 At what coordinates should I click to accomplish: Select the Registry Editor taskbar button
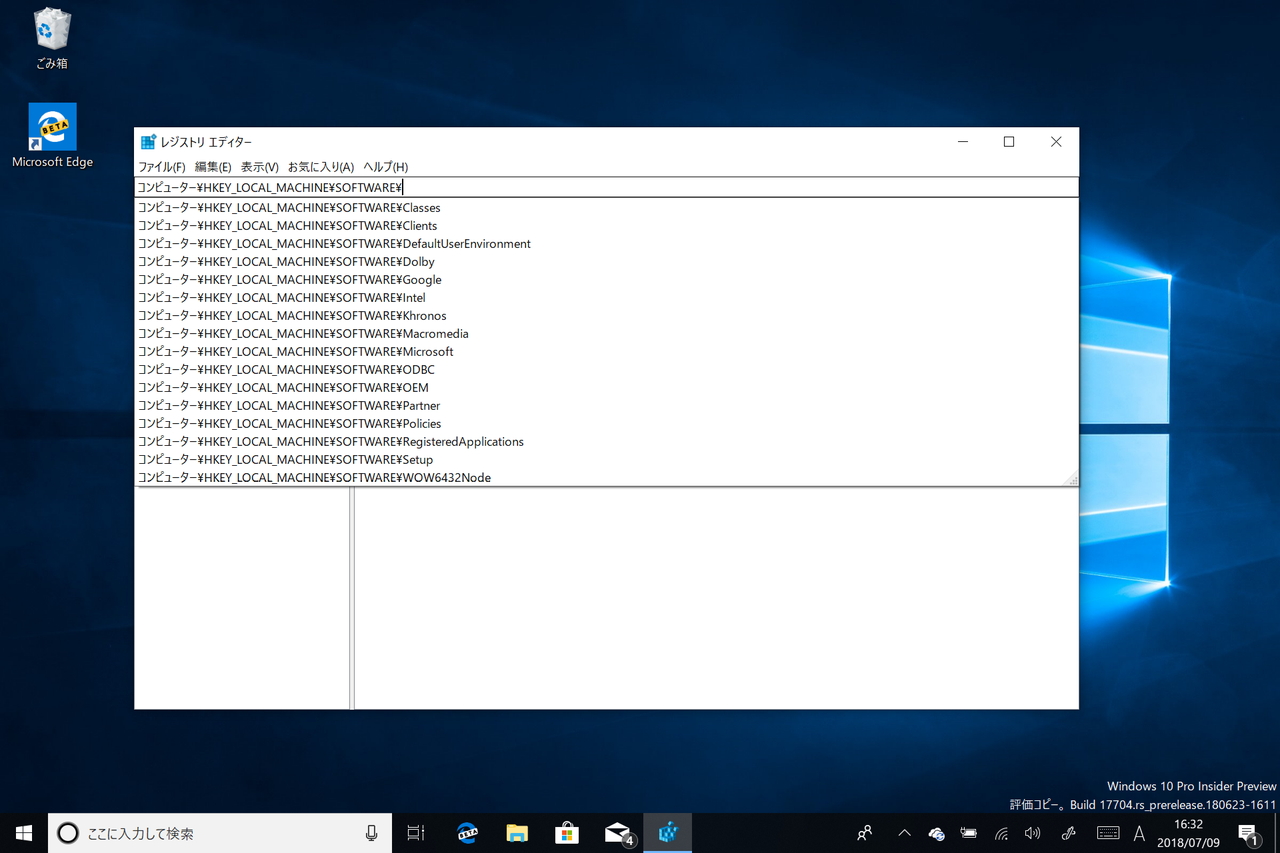668,833
